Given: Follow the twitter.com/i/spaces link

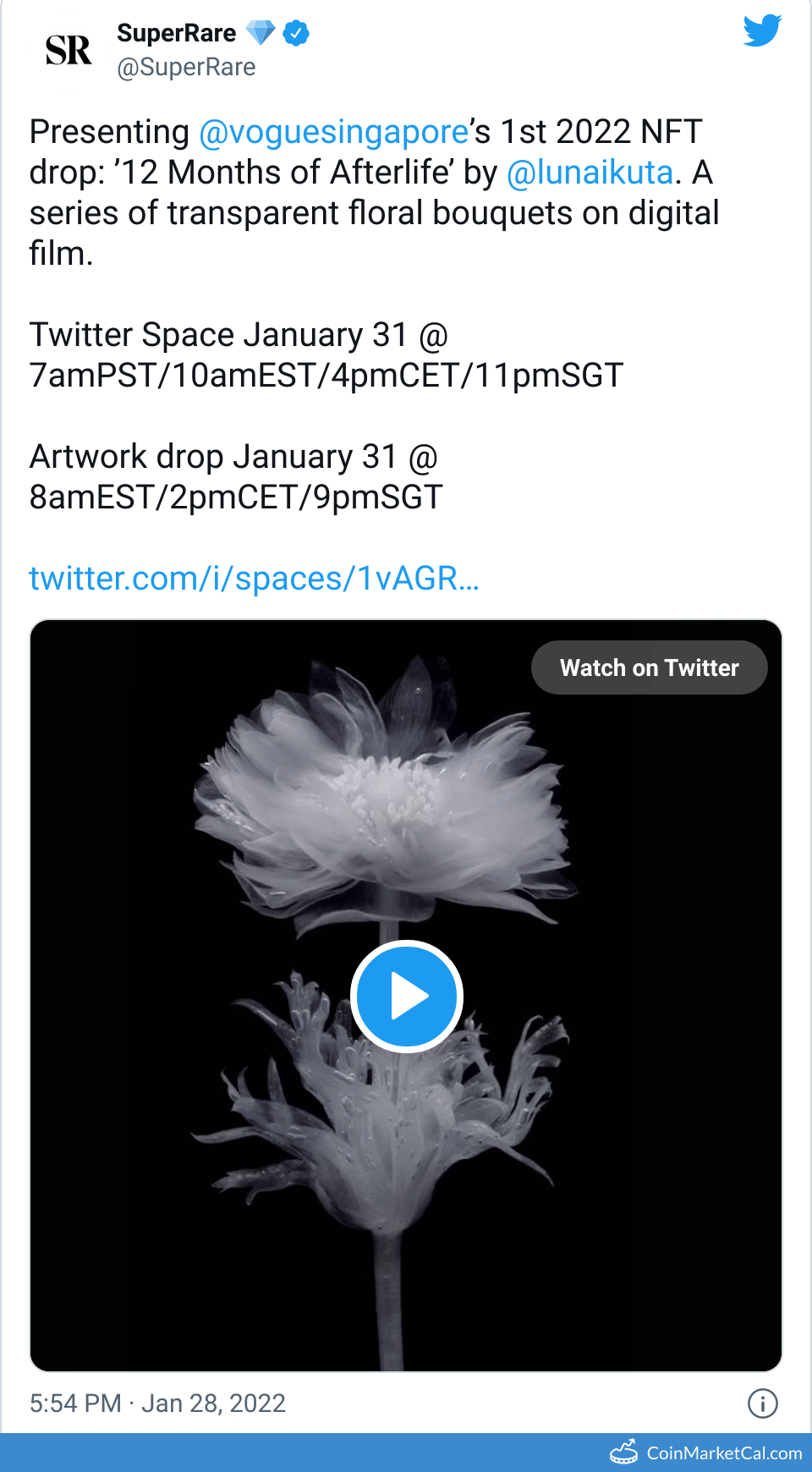Looking at the screenshot, I should tap(254, 579).
